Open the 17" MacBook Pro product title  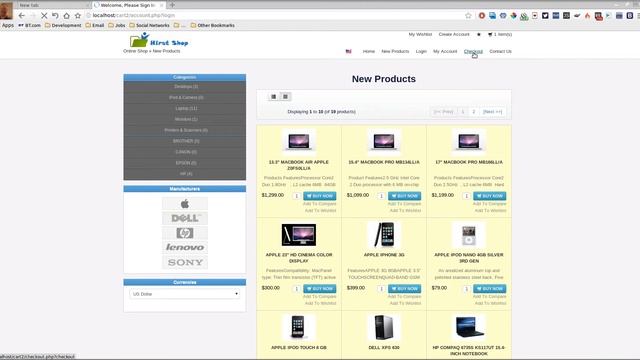pyautogui.click(x=469, y=162)
